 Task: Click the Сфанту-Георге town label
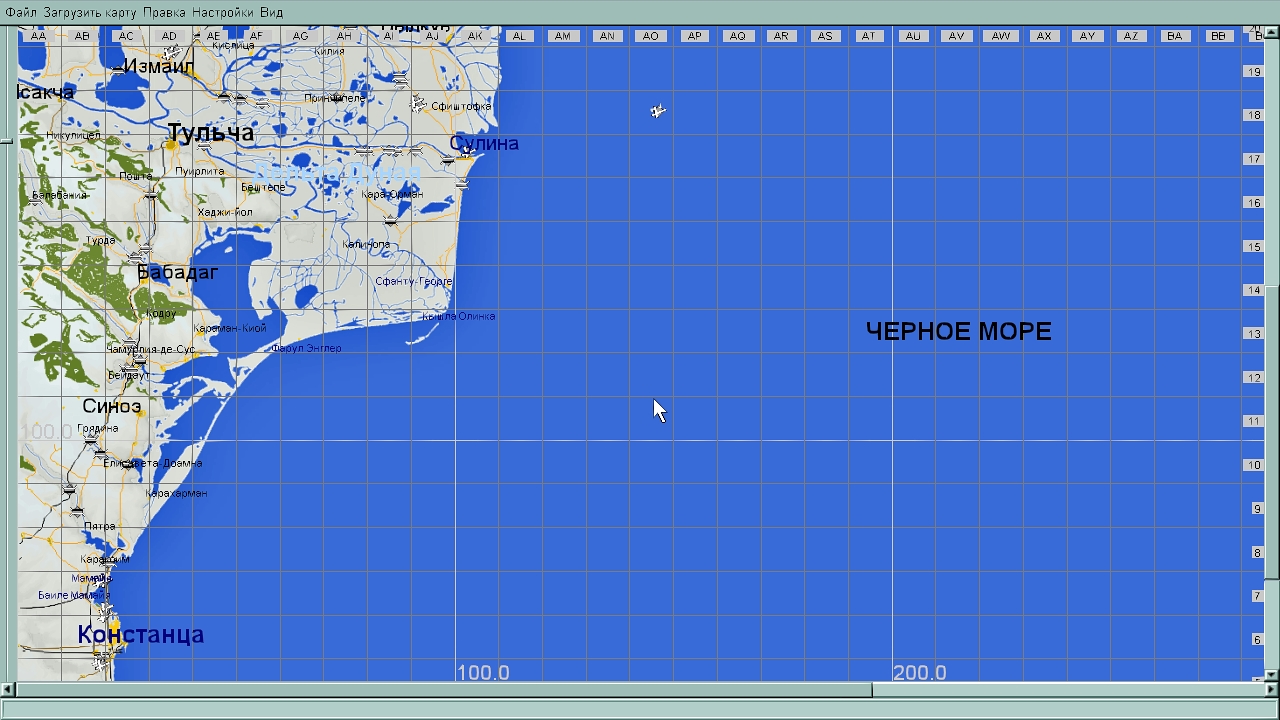(x=413, y=281)
